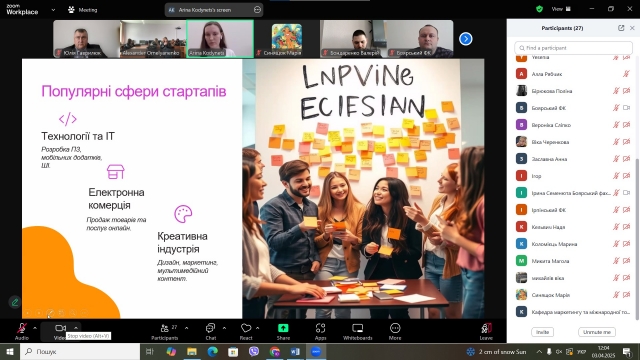Select михайлів віка in participants list
This screenshot has height=360, width=640.
point(571,278)
